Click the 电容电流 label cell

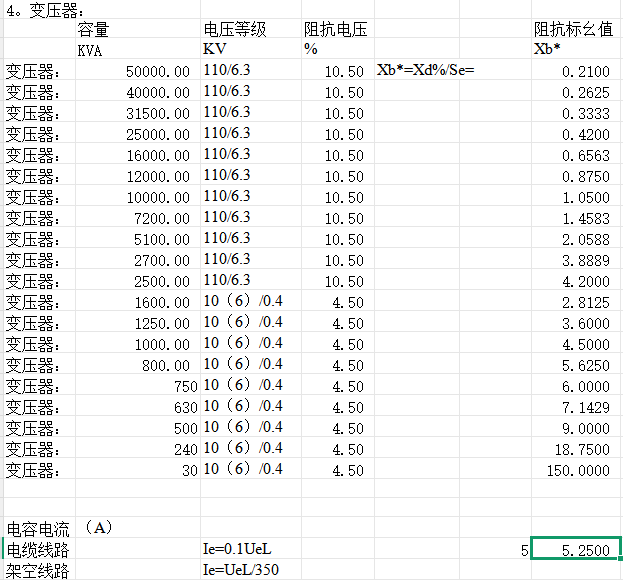(38, 529)
